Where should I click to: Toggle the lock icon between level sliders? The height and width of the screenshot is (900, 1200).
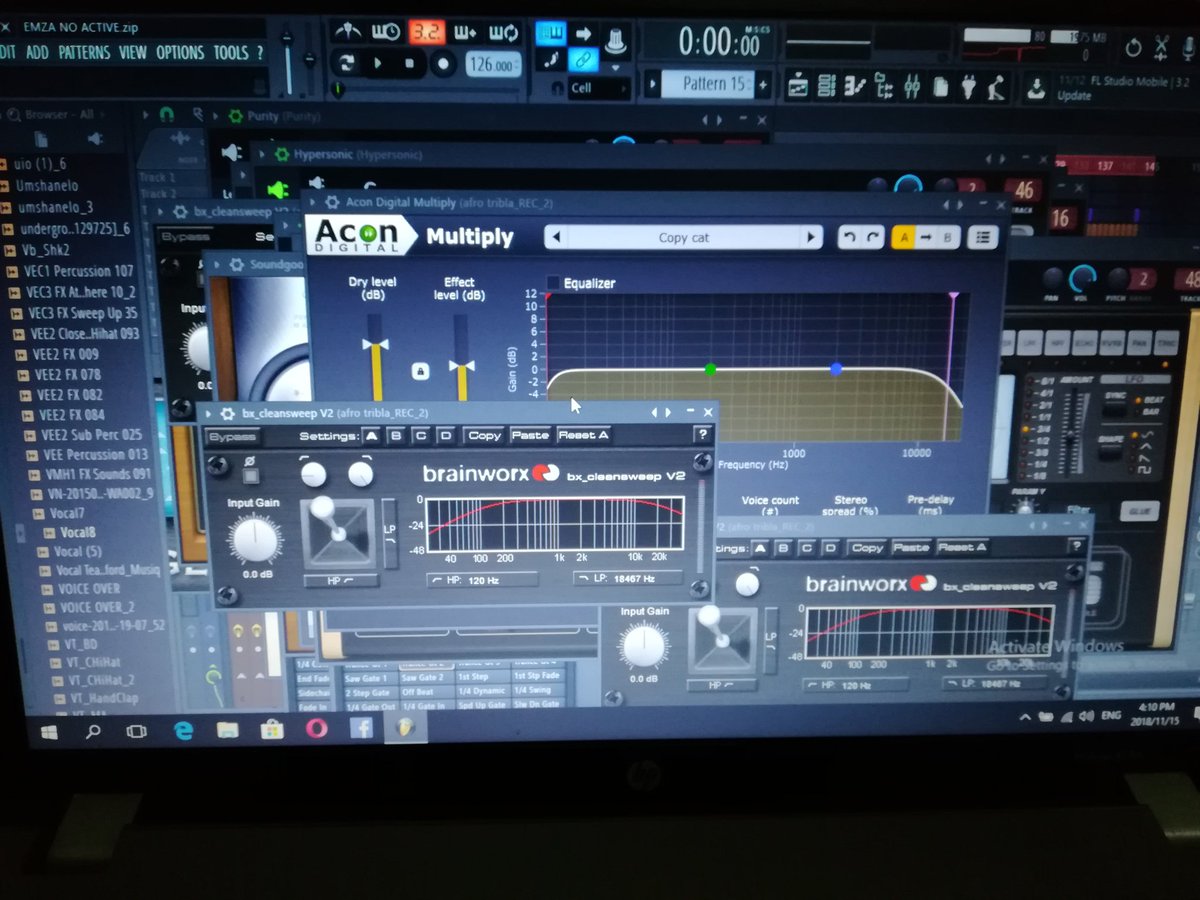click(420, 372)
